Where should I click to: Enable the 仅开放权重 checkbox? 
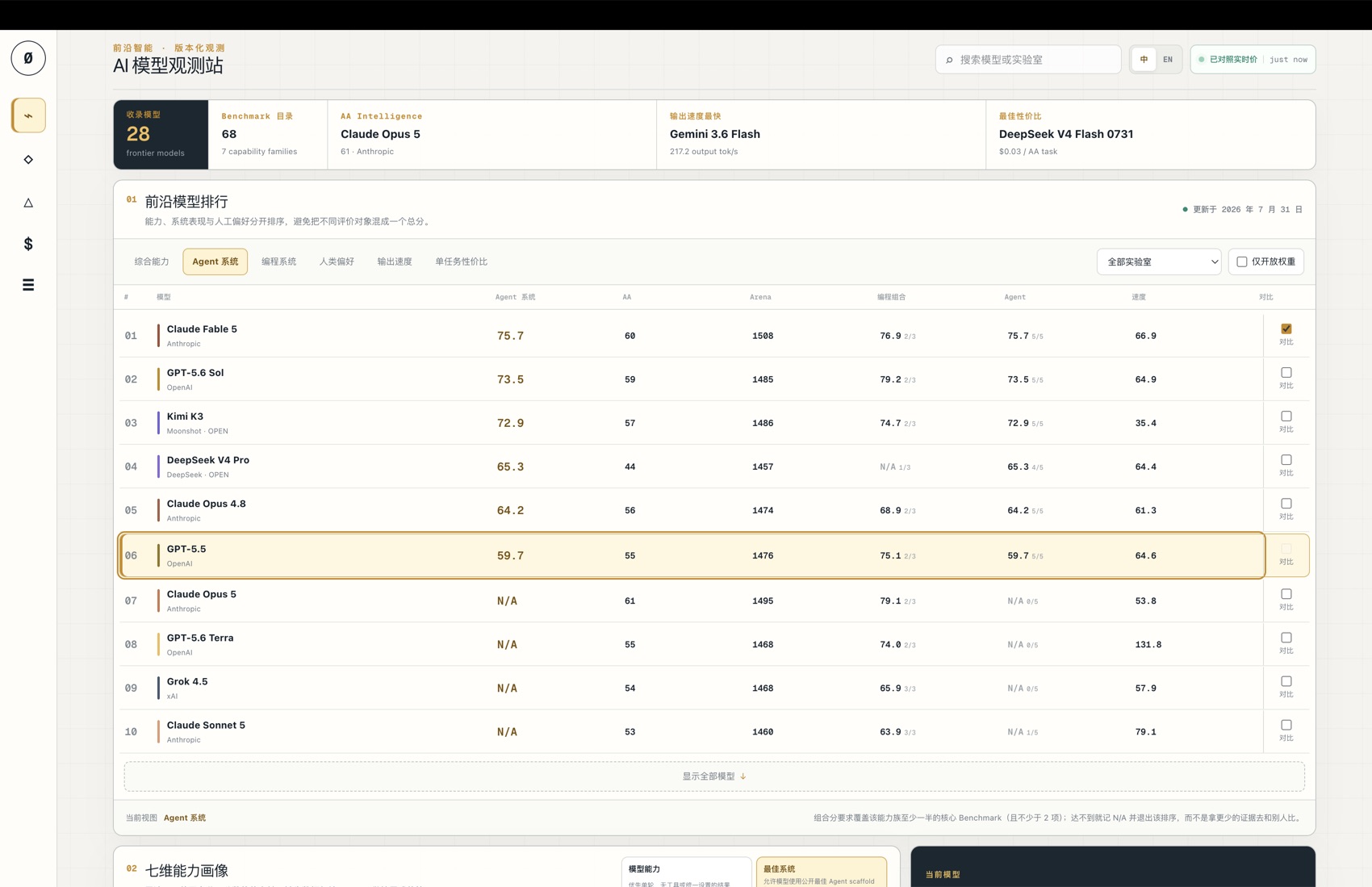click(1242, 261)
